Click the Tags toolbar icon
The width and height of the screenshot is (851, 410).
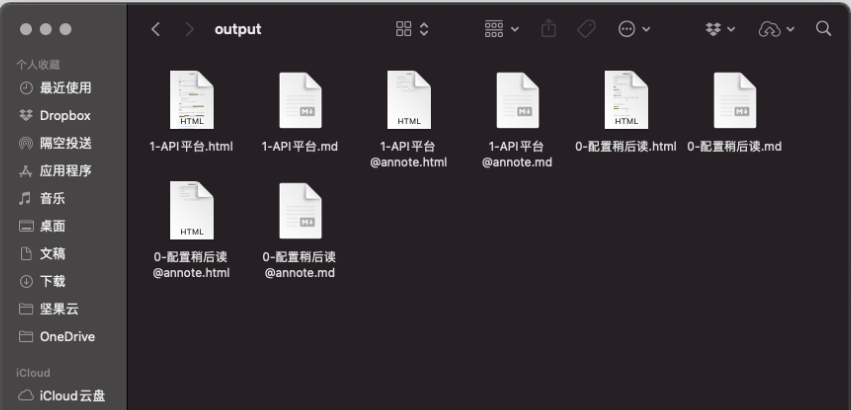click(x=587, y=29)
